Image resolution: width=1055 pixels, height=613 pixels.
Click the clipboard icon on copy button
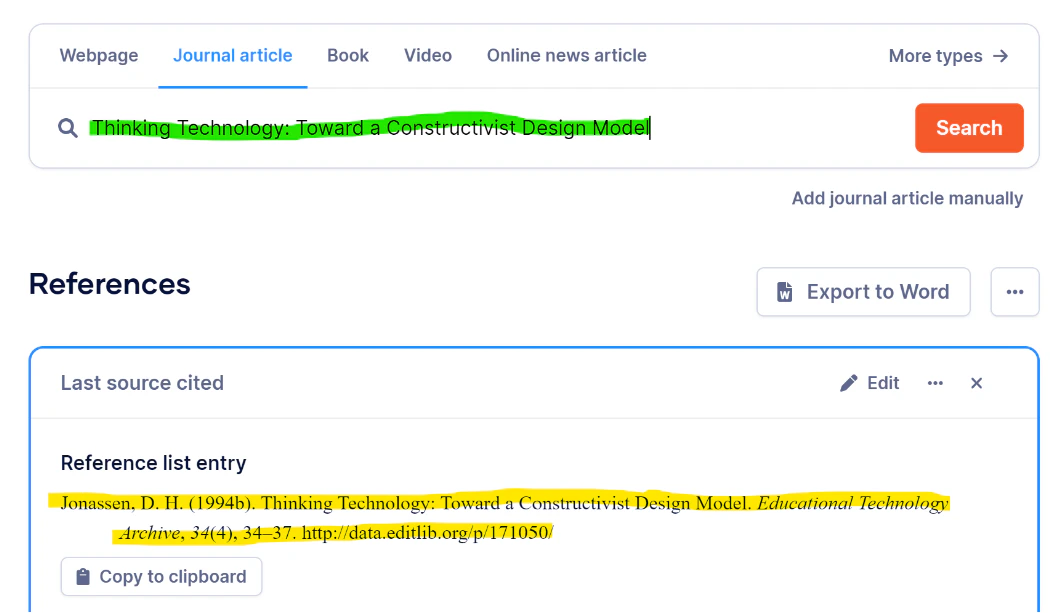[83, 577]
